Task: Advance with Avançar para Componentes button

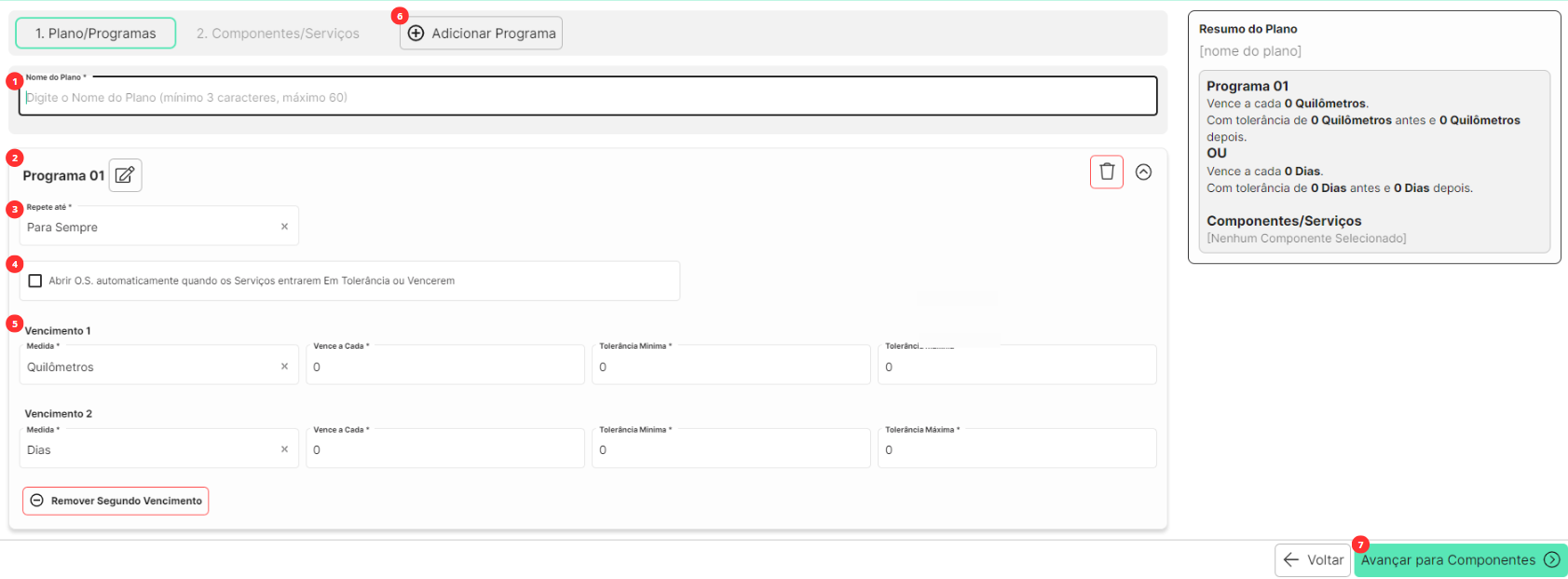Action: tap(1460, 560)
